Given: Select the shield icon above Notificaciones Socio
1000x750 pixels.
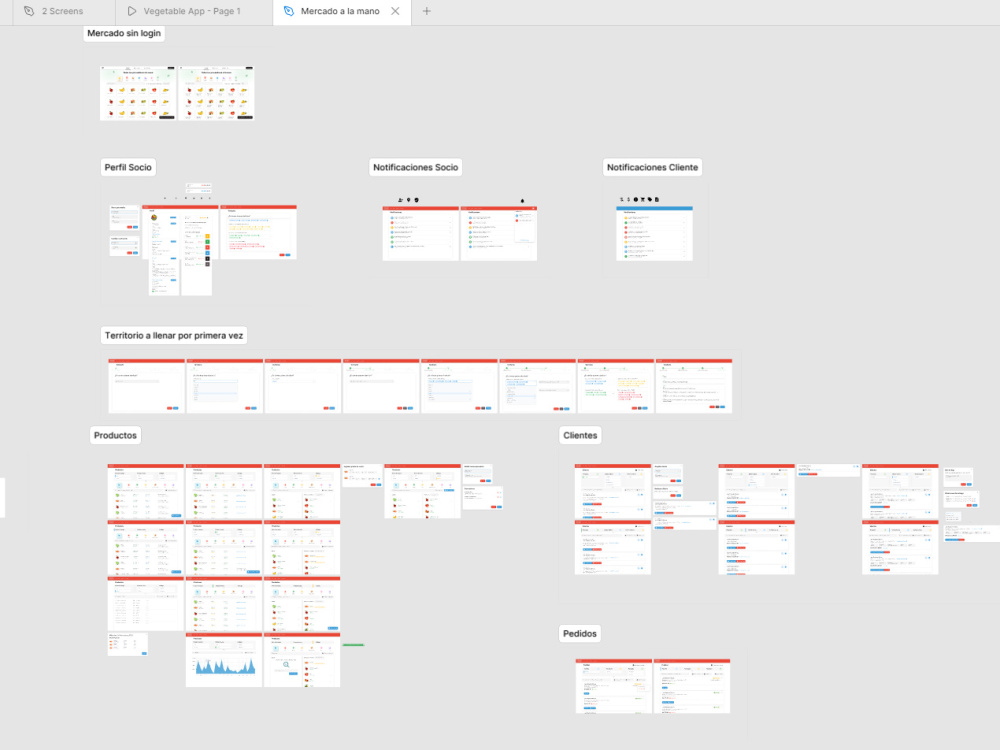Looking at the screenshot, I should pyautogui.click(x=416, y=200).
